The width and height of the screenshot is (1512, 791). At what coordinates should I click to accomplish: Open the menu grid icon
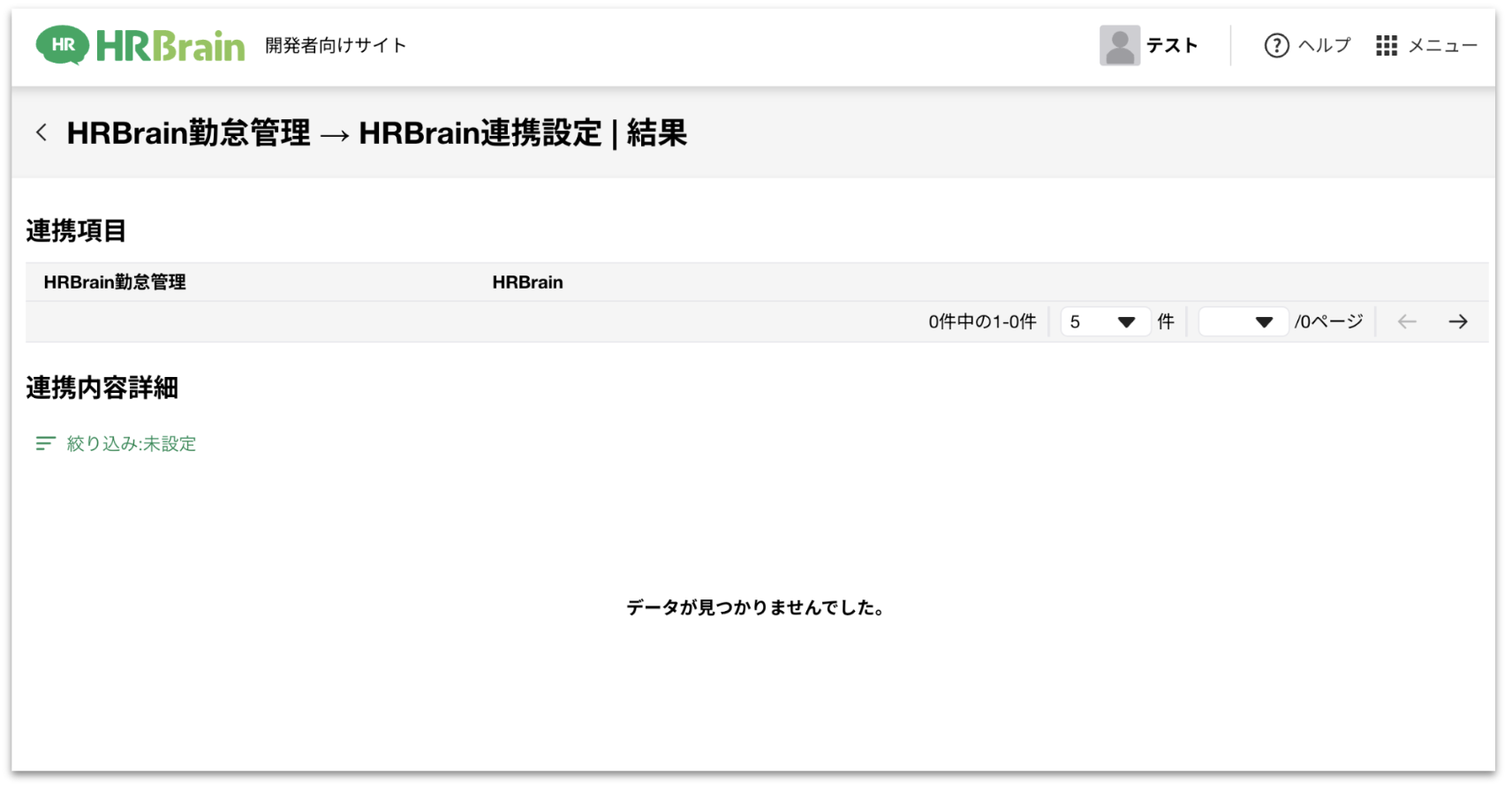(1386, 46)
